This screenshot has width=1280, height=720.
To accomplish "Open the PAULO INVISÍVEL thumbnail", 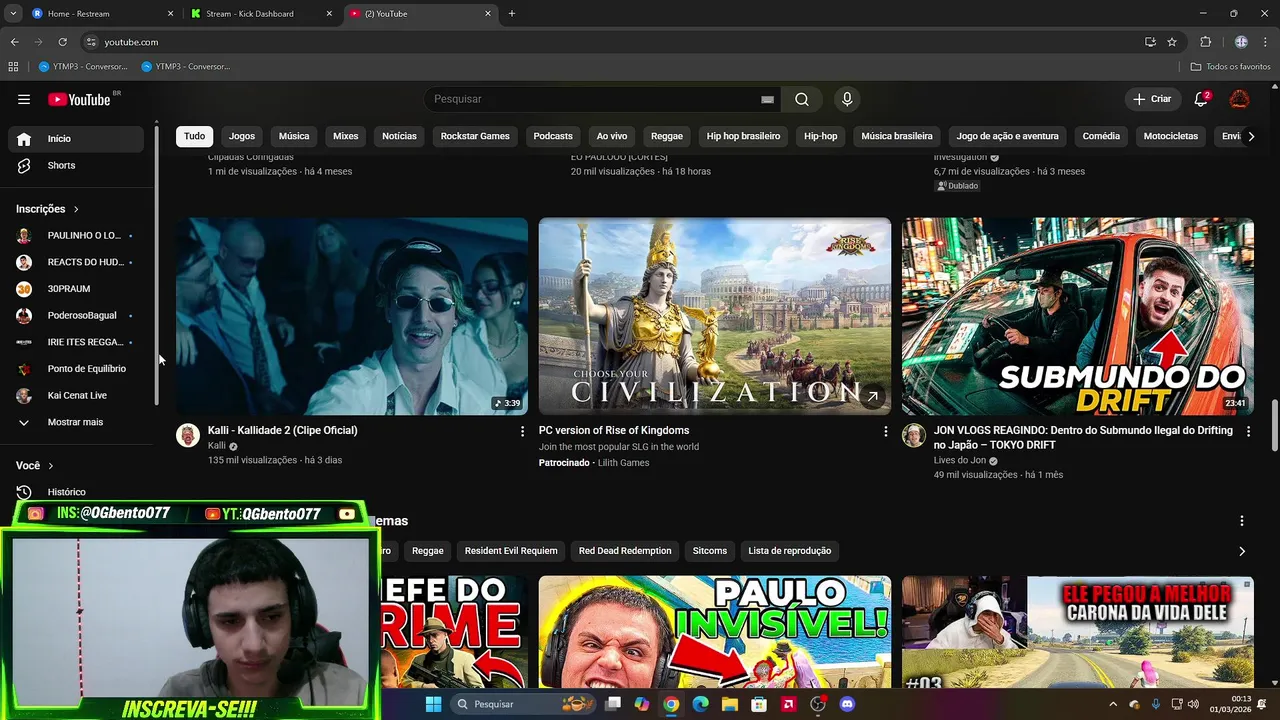I will 715,632.
